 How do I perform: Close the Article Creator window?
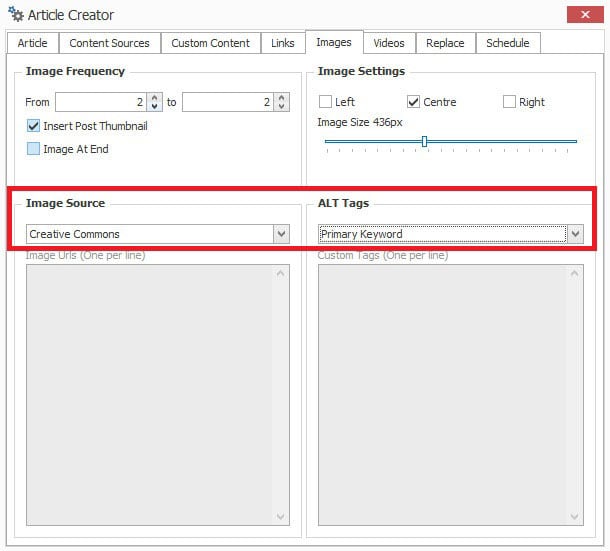pyautogui.click(x=585, y=15)
